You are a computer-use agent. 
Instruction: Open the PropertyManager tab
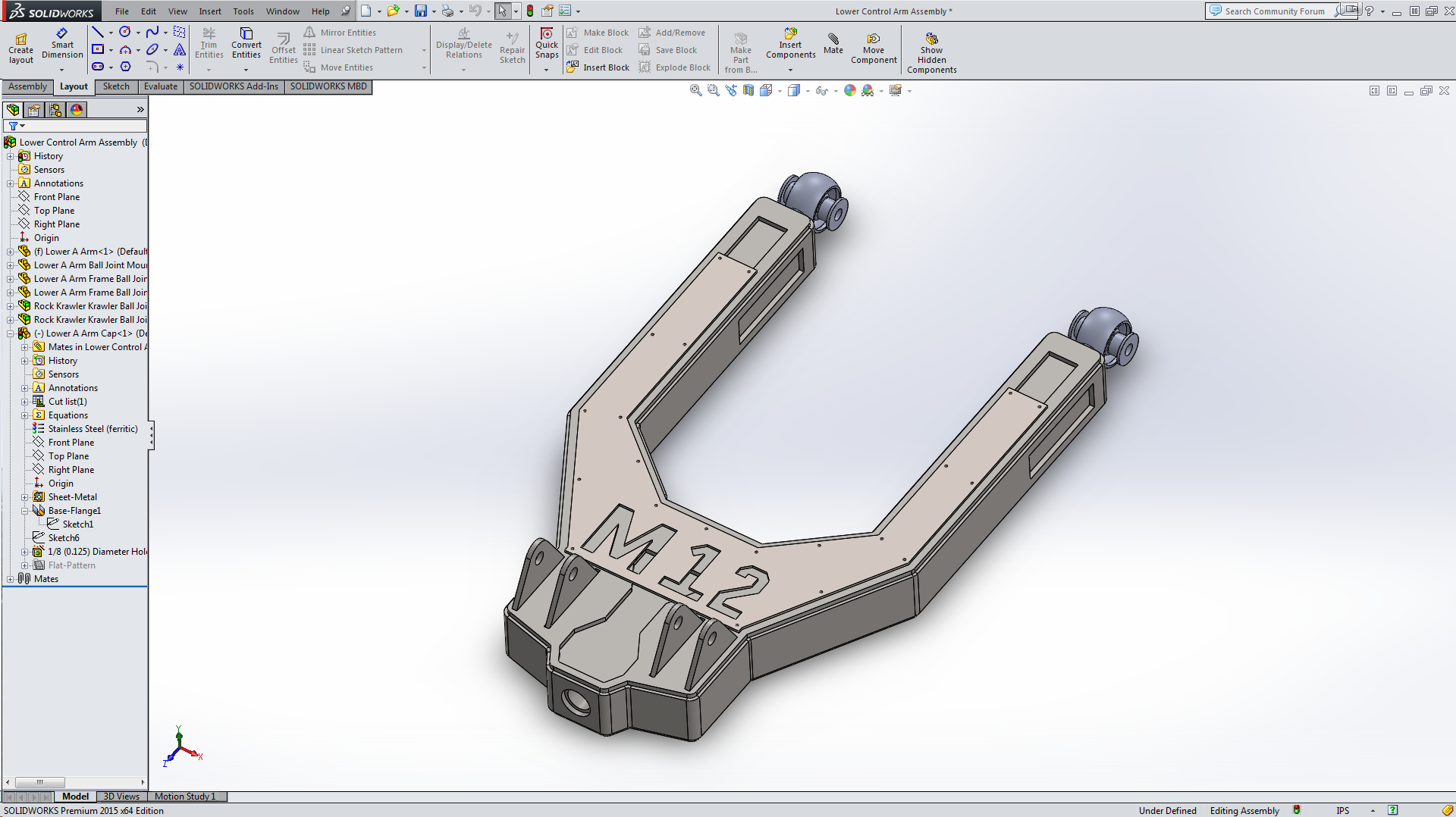point(34,110)
